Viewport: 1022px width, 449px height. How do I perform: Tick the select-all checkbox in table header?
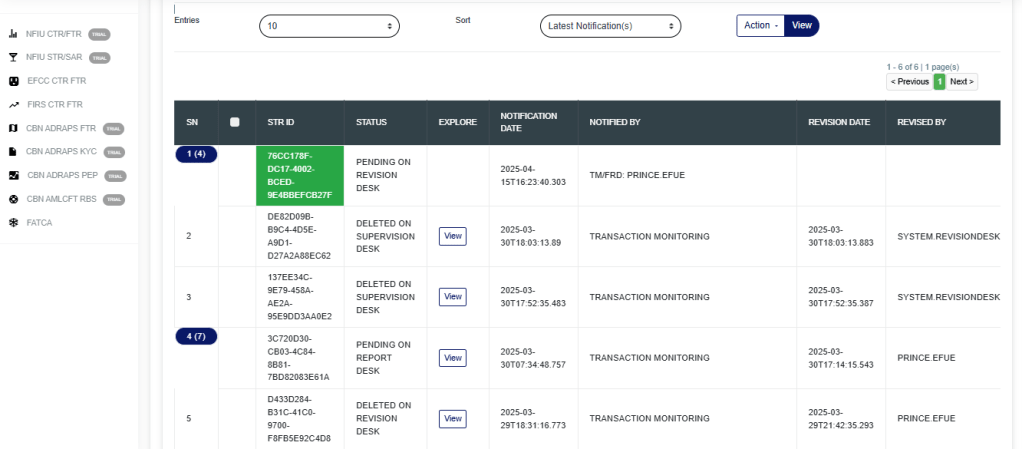[x=234, y=122]
